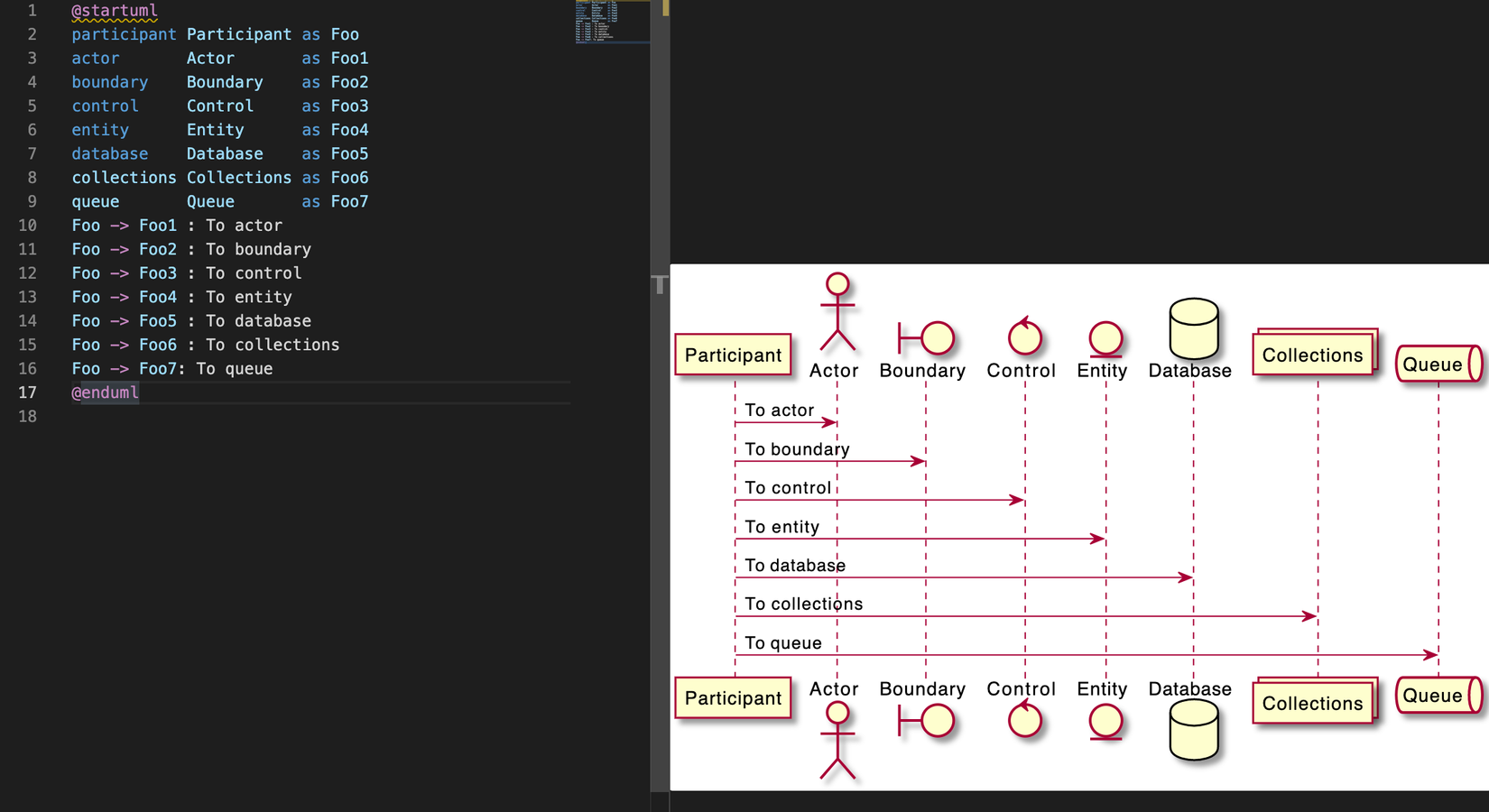Click the 'actor' keyword on line 3
1489x812 pixels.
tap(96, 58)
